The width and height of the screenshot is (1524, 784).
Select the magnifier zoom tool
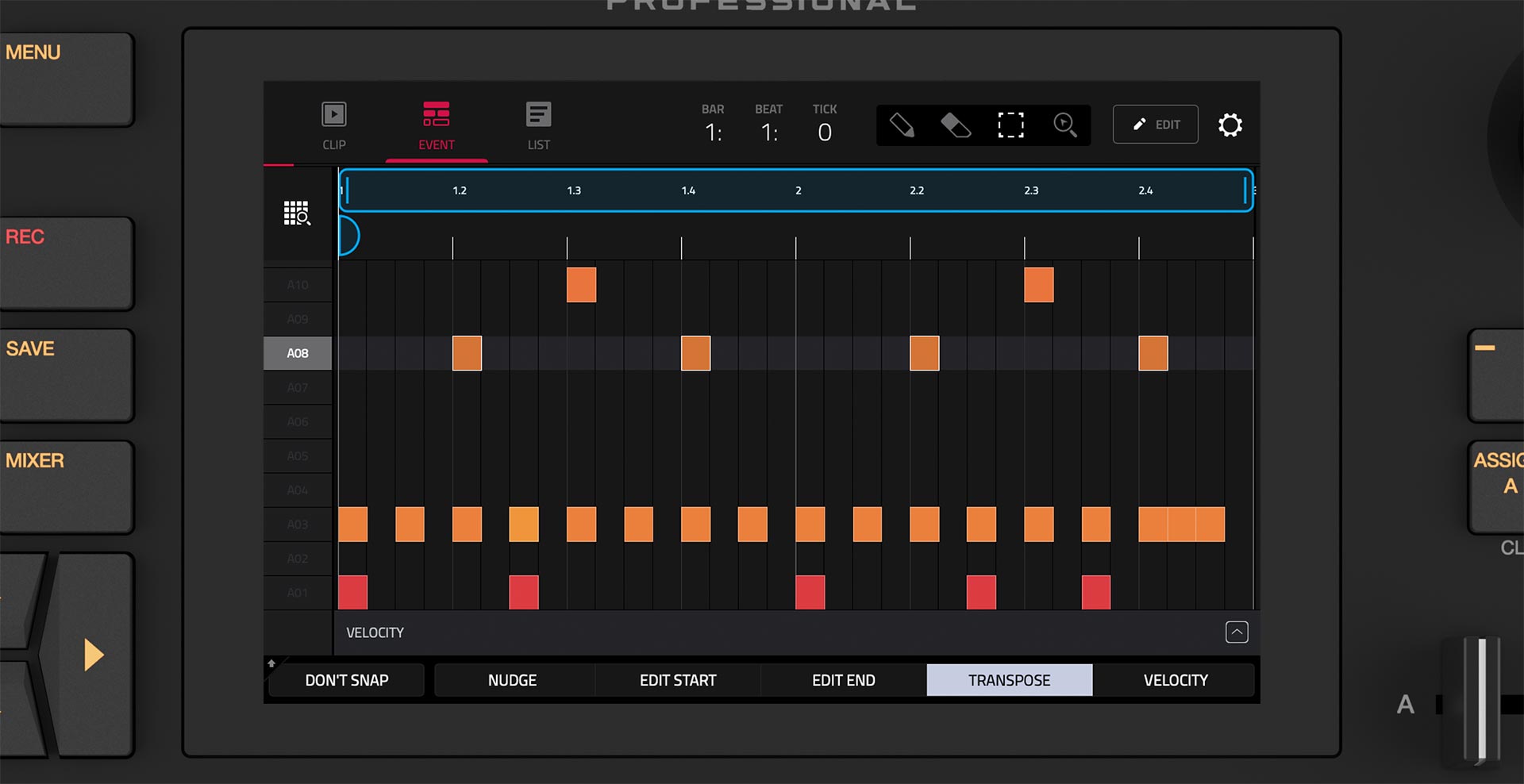click(x=1064, y=125)
